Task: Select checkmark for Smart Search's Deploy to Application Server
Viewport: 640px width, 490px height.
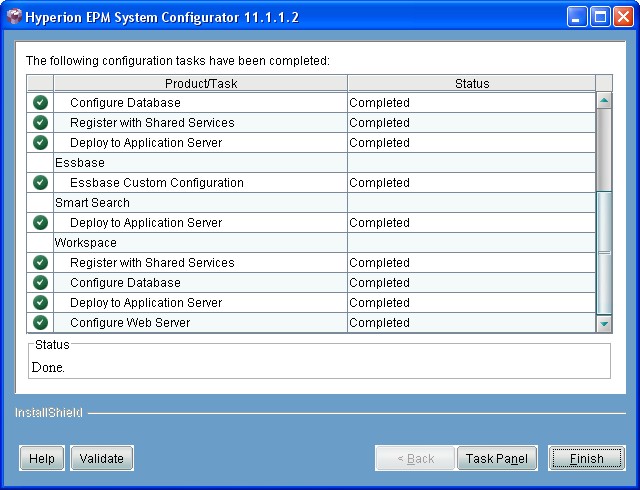Action: 40,223
